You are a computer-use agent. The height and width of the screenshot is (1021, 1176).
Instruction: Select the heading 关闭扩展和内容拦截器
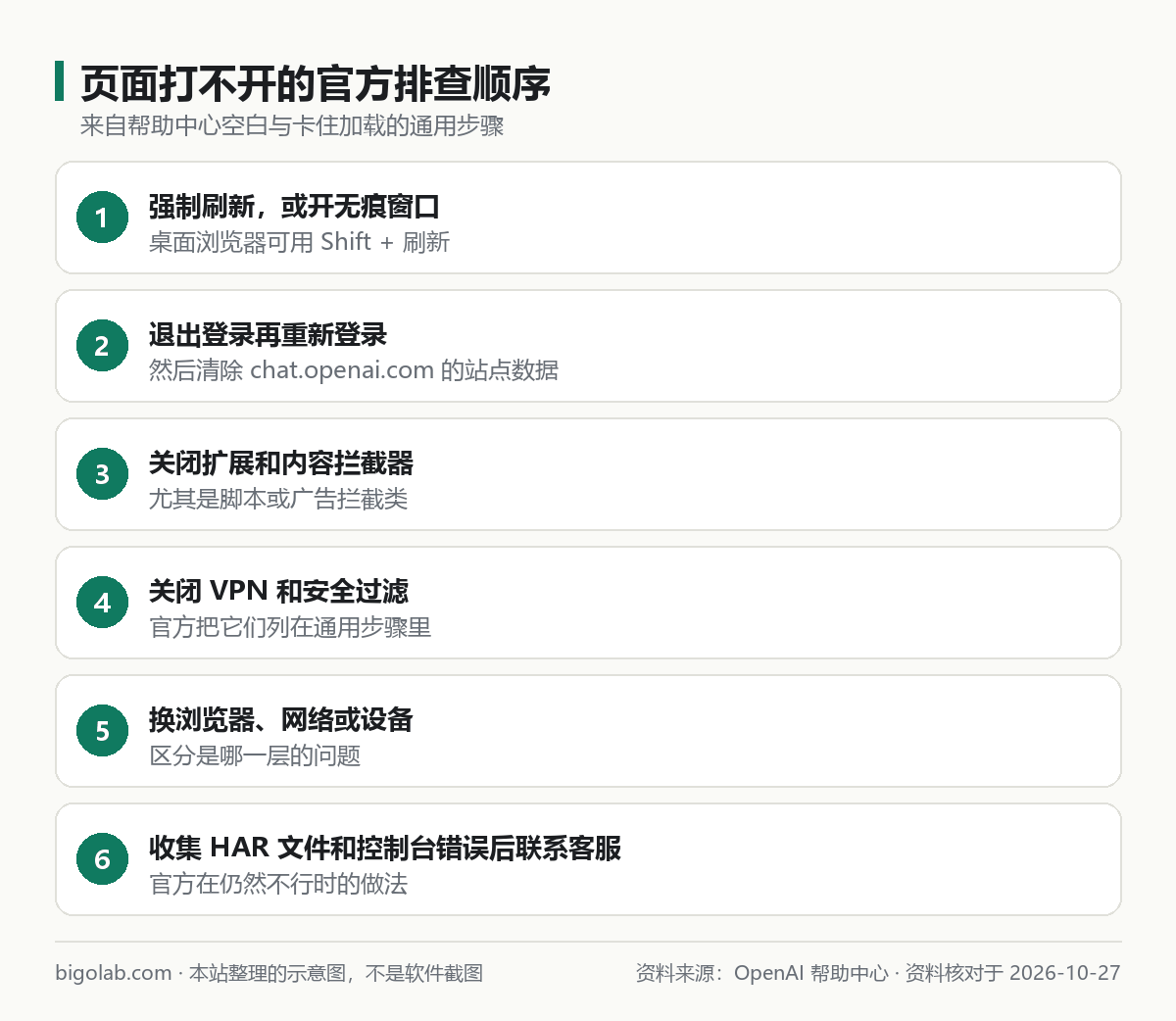pyautogui.click(x=281, y=463)
